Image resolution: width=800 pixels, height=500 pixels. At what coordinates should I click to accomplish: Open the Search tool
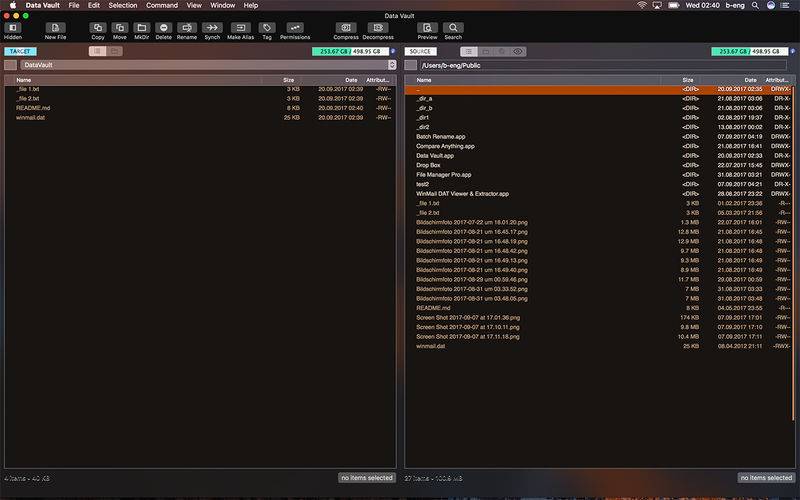[453, 28]
